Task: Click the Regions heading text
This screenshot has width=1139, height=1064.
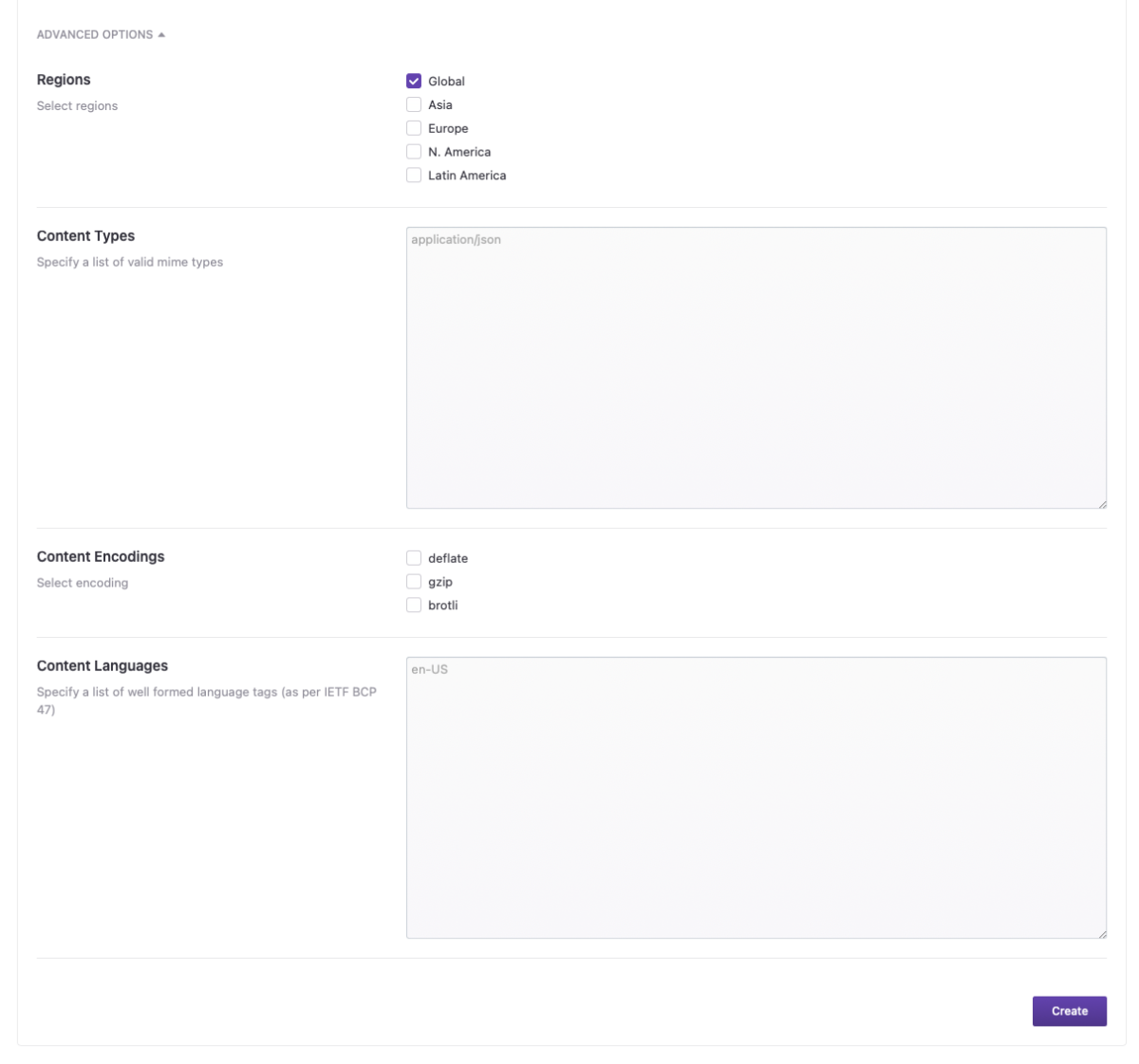Action: 64,80
